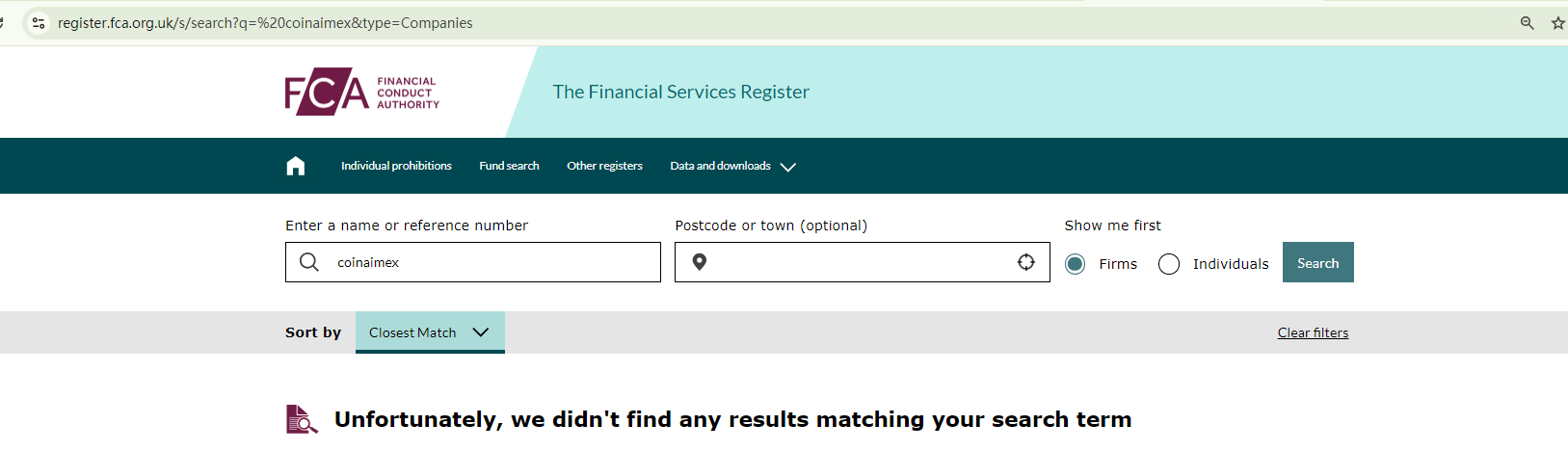This screenshot has height=451, width=1568.
Task: Select the Individuals radio button
Action: [x=1169, y=264]
